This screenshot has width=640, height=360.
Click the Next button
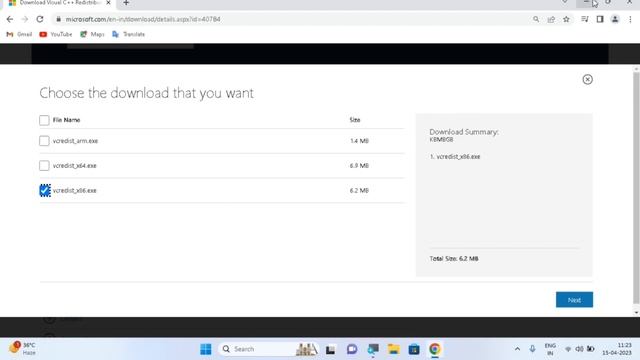click(574, 300)
